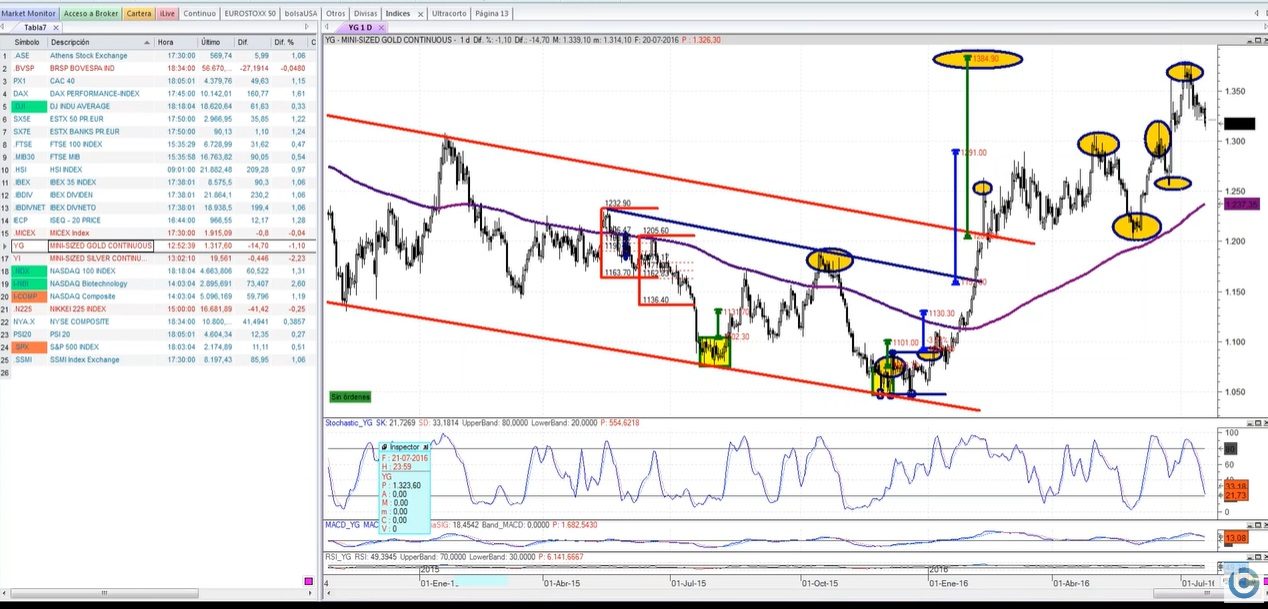Close the Indices page tab

pyautogui.click(x=422, y=14)
